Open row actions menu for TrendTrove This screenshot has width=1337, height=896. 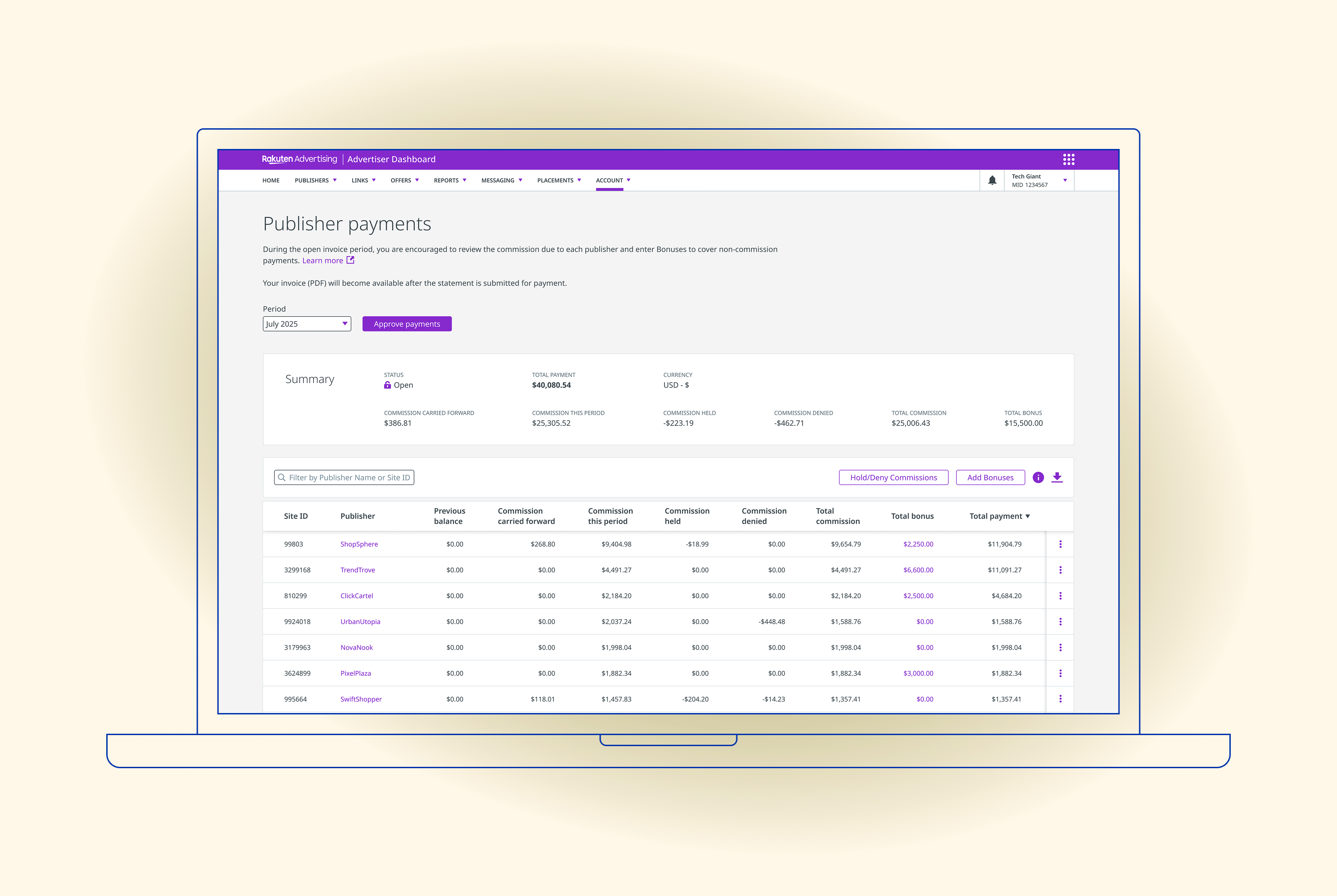(x=1060, y=570)
